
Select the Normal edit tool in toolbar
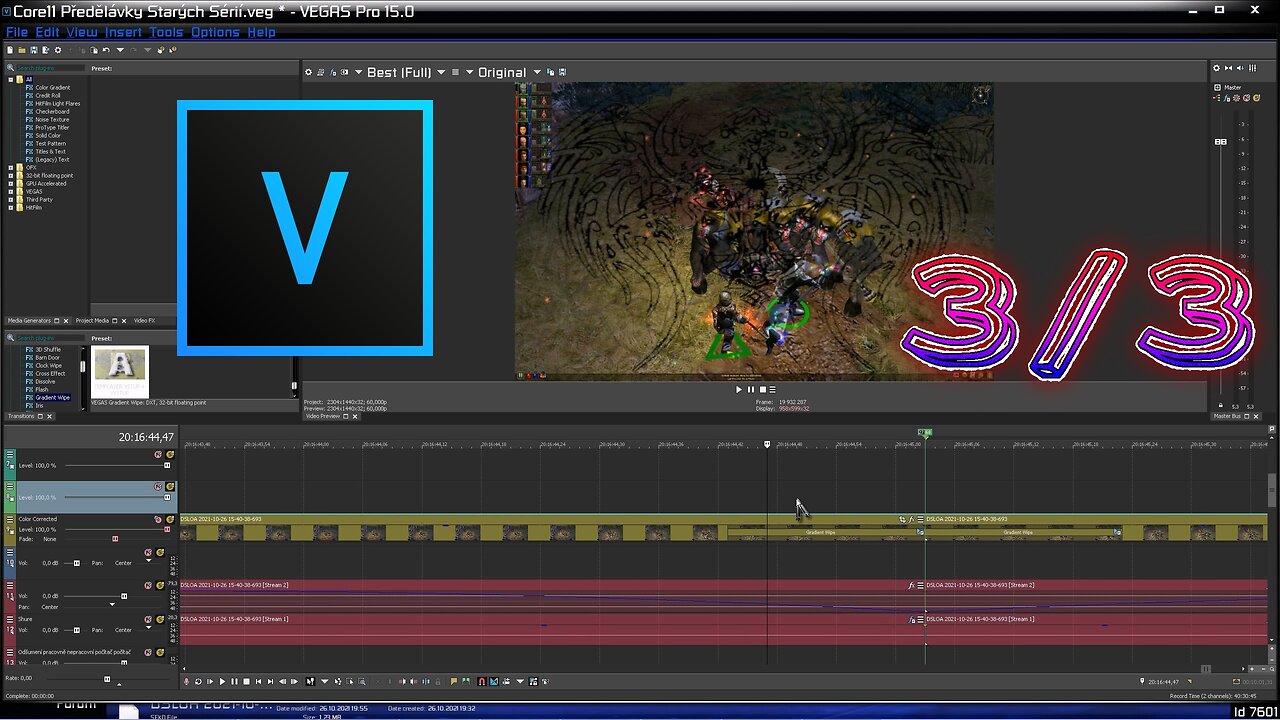(x=310, y=681)
